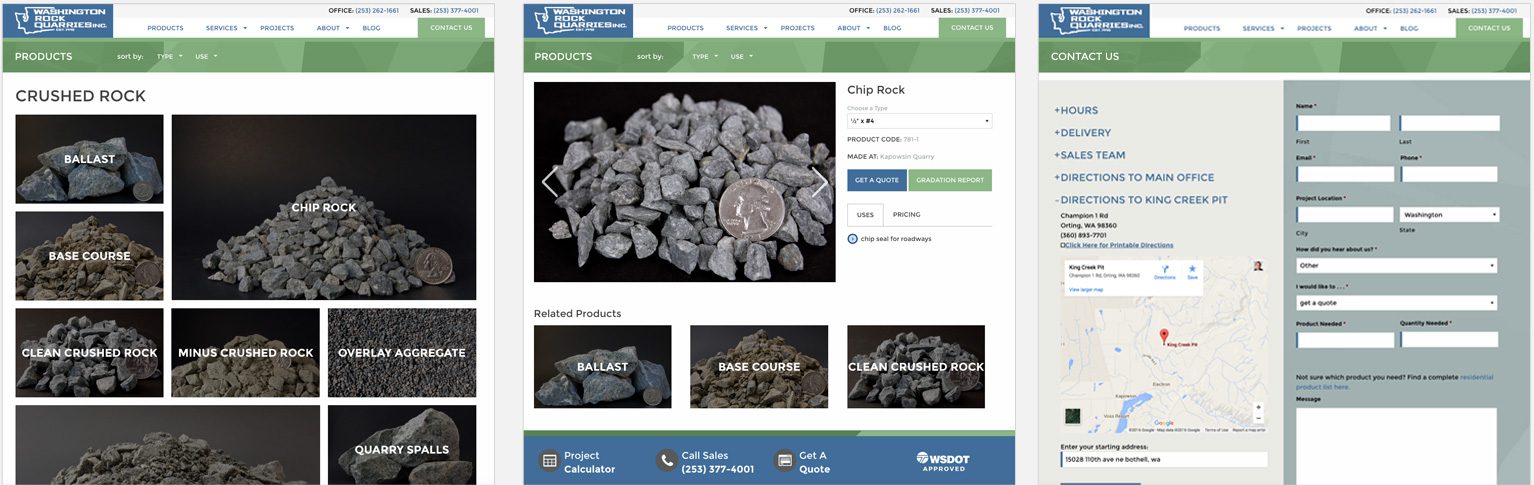Open the Overlay Aggregate product tile
Viewport: 1534px width, 485px height.
[402, 352]
